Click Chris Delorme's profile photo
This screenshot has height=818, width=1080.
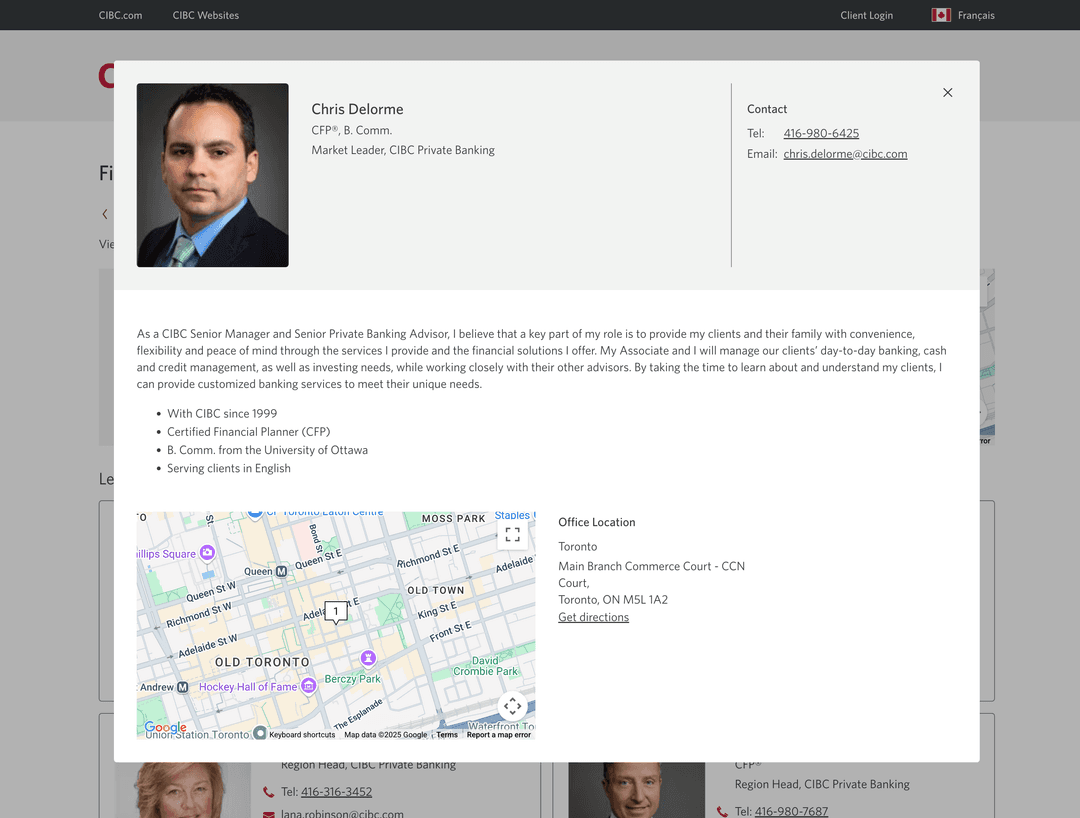(x=212, y=175)
